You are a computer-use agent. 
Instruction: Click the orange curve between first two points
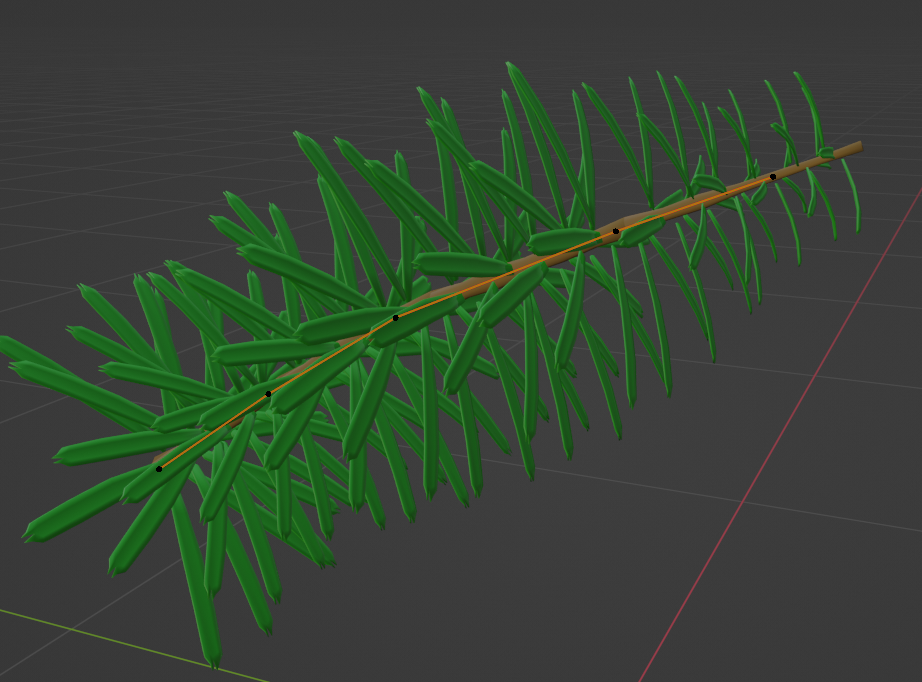tap(212, 432)
